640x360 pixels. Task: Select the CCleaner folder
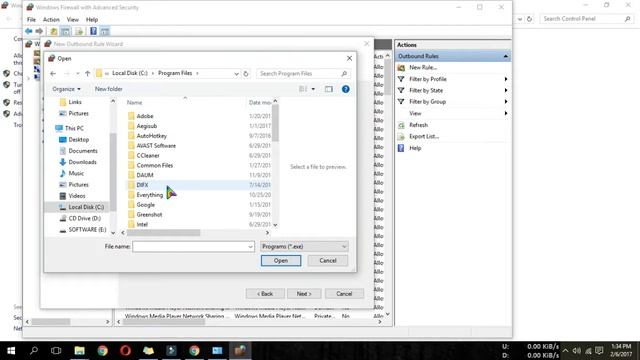coord(148,156)
